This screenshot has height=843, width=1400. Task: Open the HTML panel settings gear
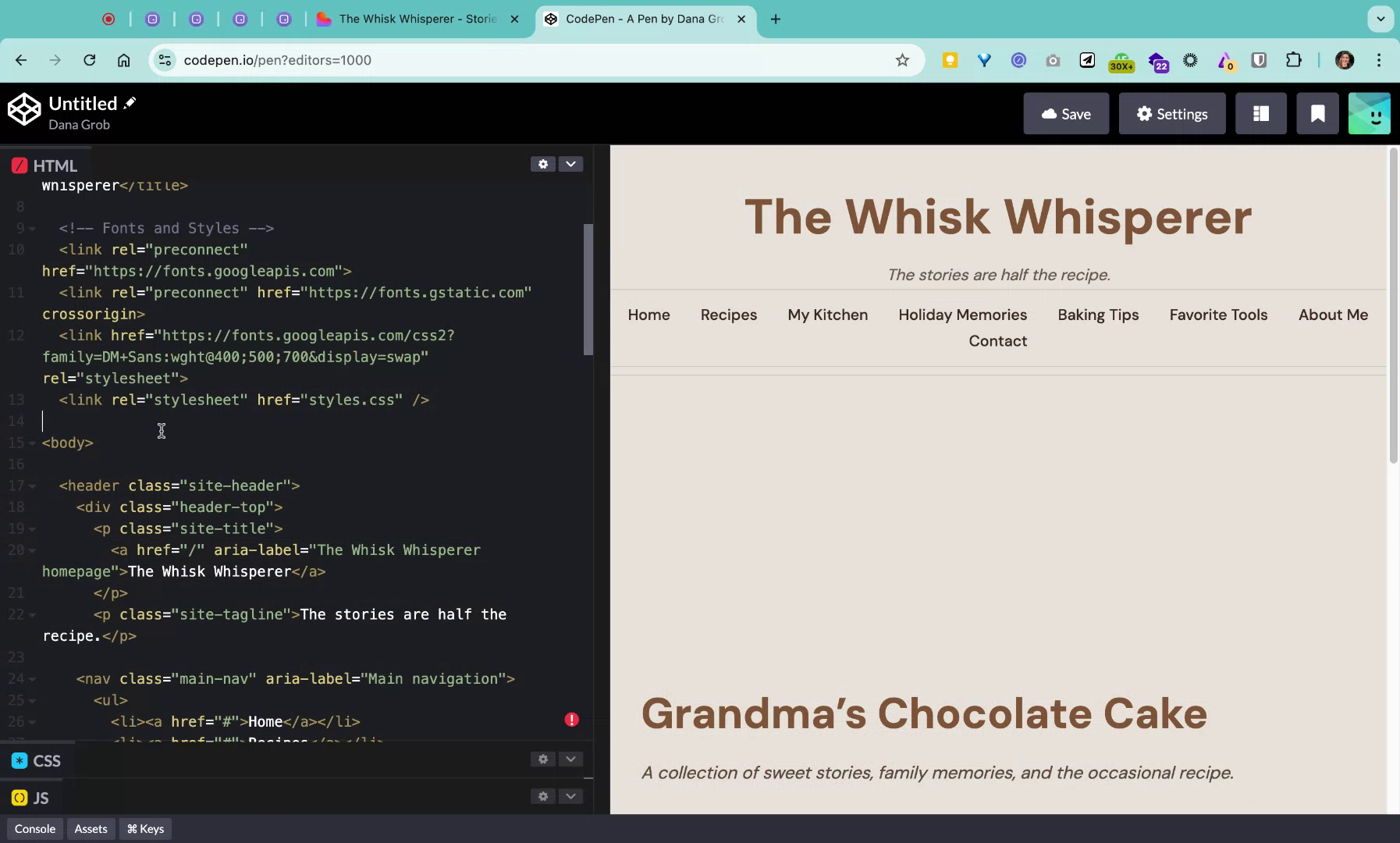coord(542,164)
